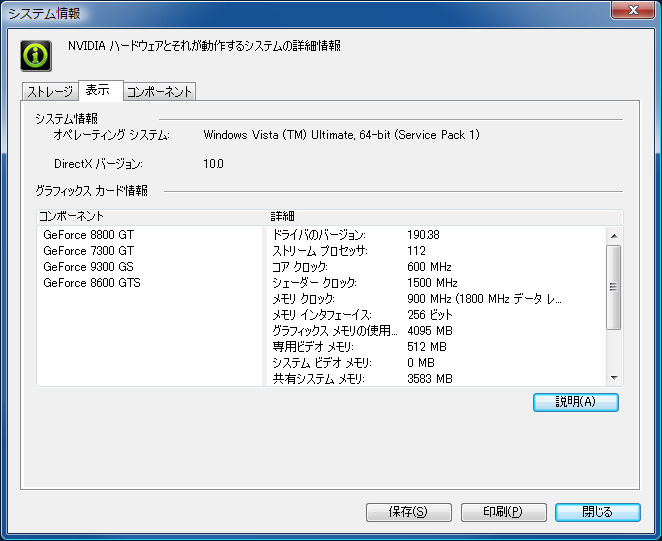Click the コア クロック row label
Screen dimensions: 662x541
[x=300, y=267]
